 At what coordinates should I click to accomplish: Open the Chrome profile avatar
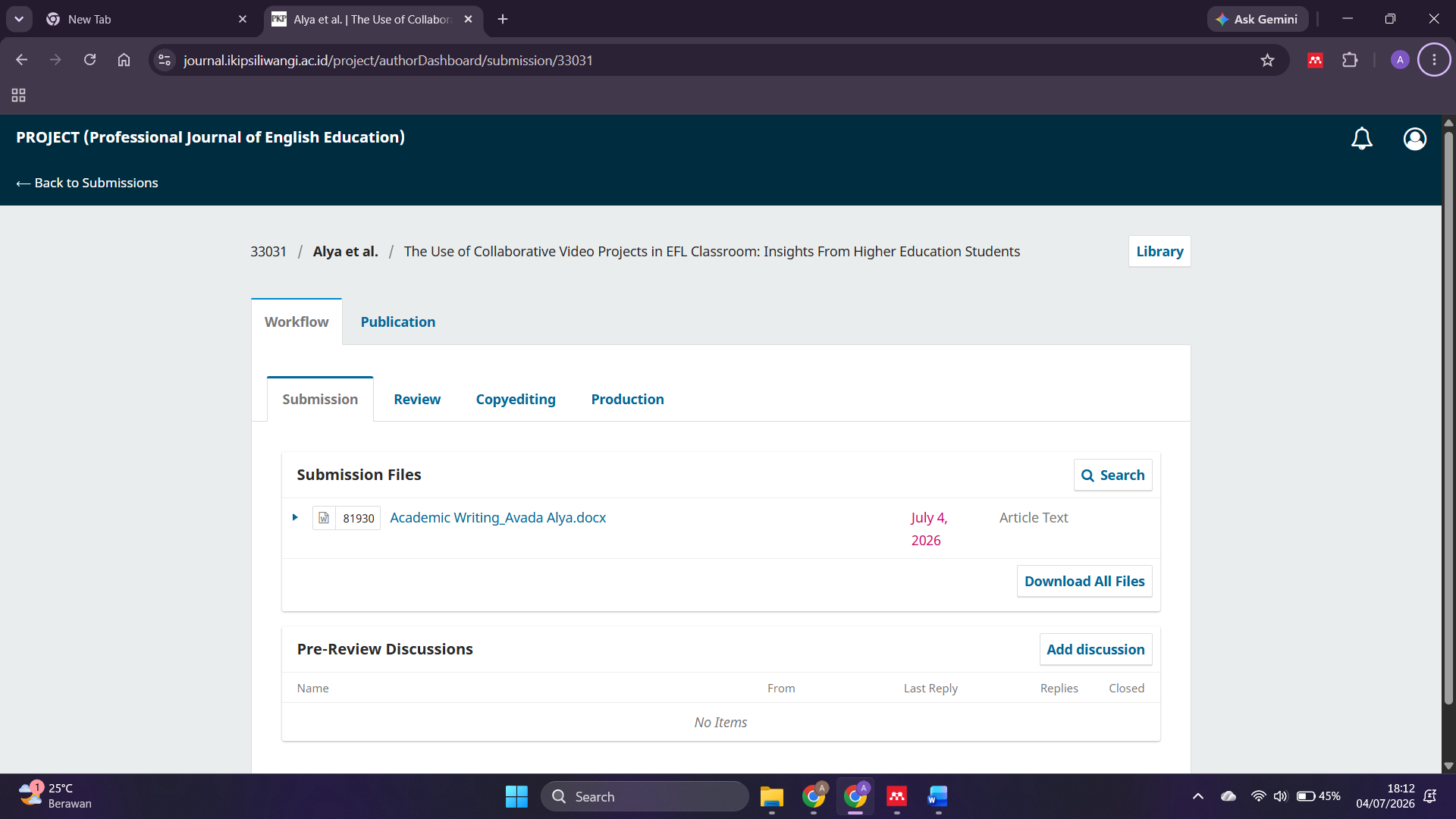tap(1400, 60)
